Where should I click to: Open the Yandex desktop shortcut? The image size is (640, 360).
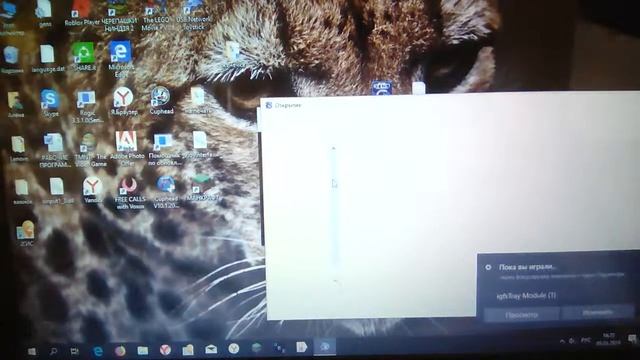(93, 190)
